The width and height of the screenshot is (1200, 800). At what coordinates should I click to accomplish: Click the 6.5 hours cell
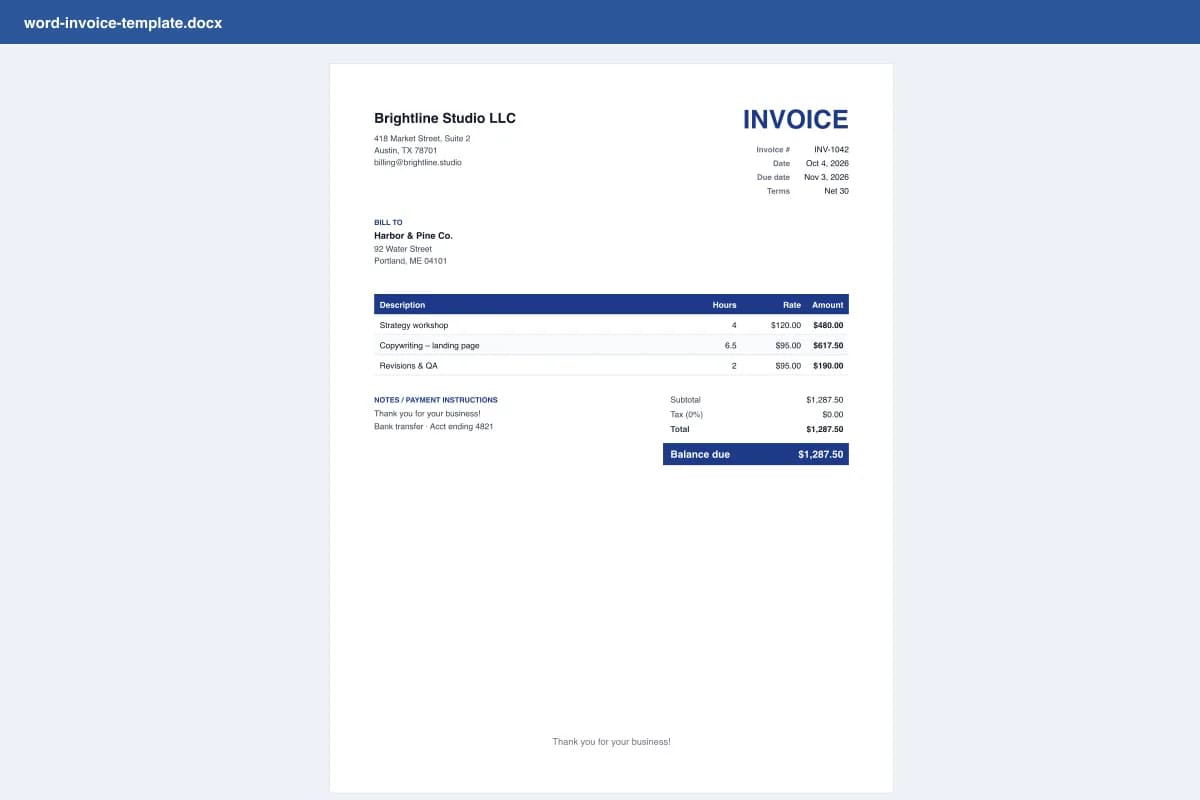(x=730, y=345)
